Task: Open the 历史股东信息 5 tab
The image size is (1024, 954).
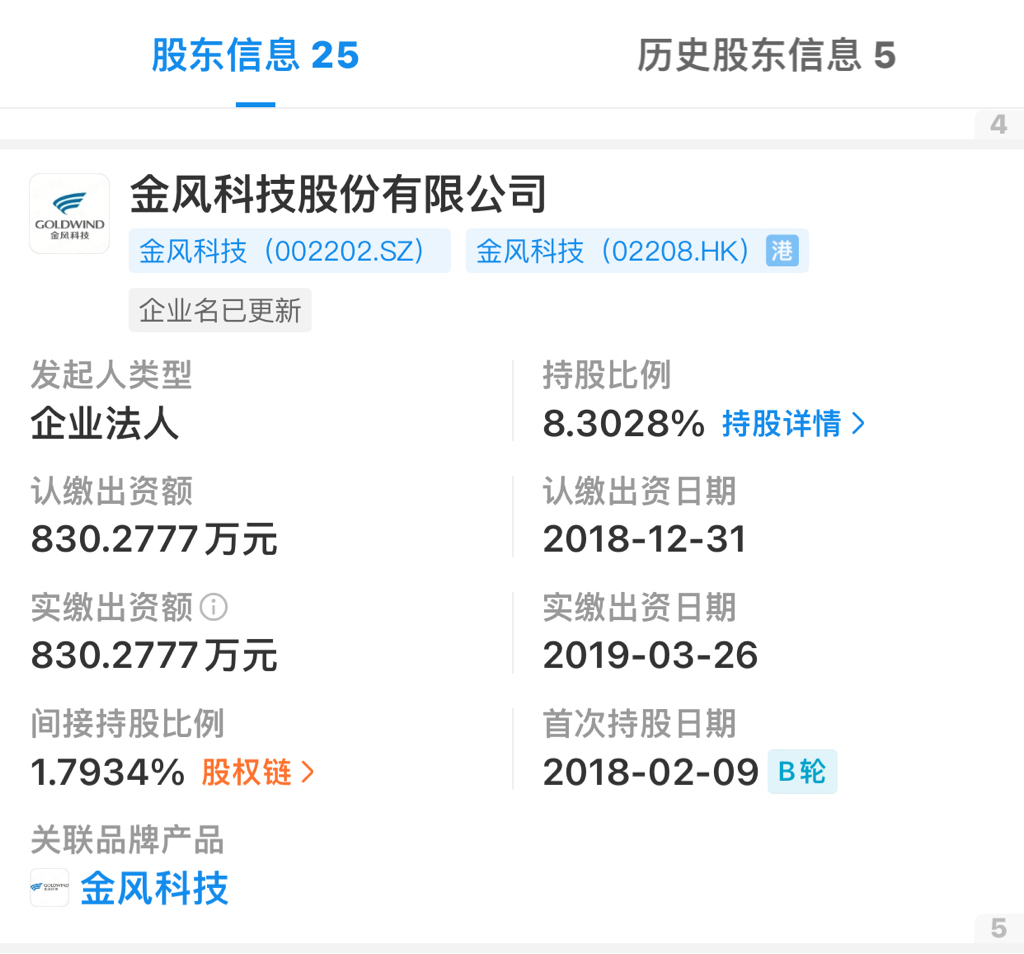Action: coord(766,55)
